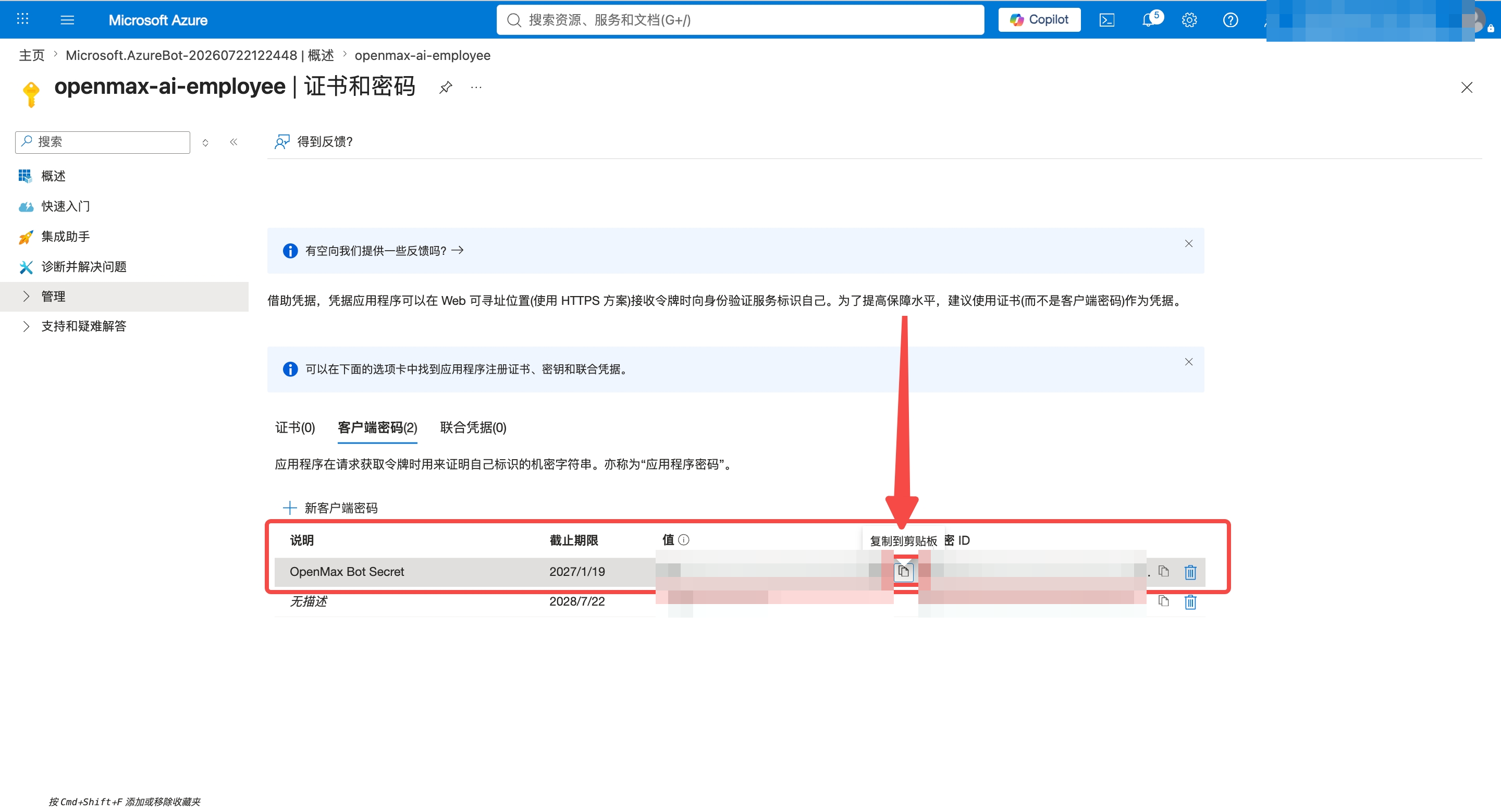1501x812 pixels.
Task: Select the 无描述 description cell
Action: click(308, 601)
